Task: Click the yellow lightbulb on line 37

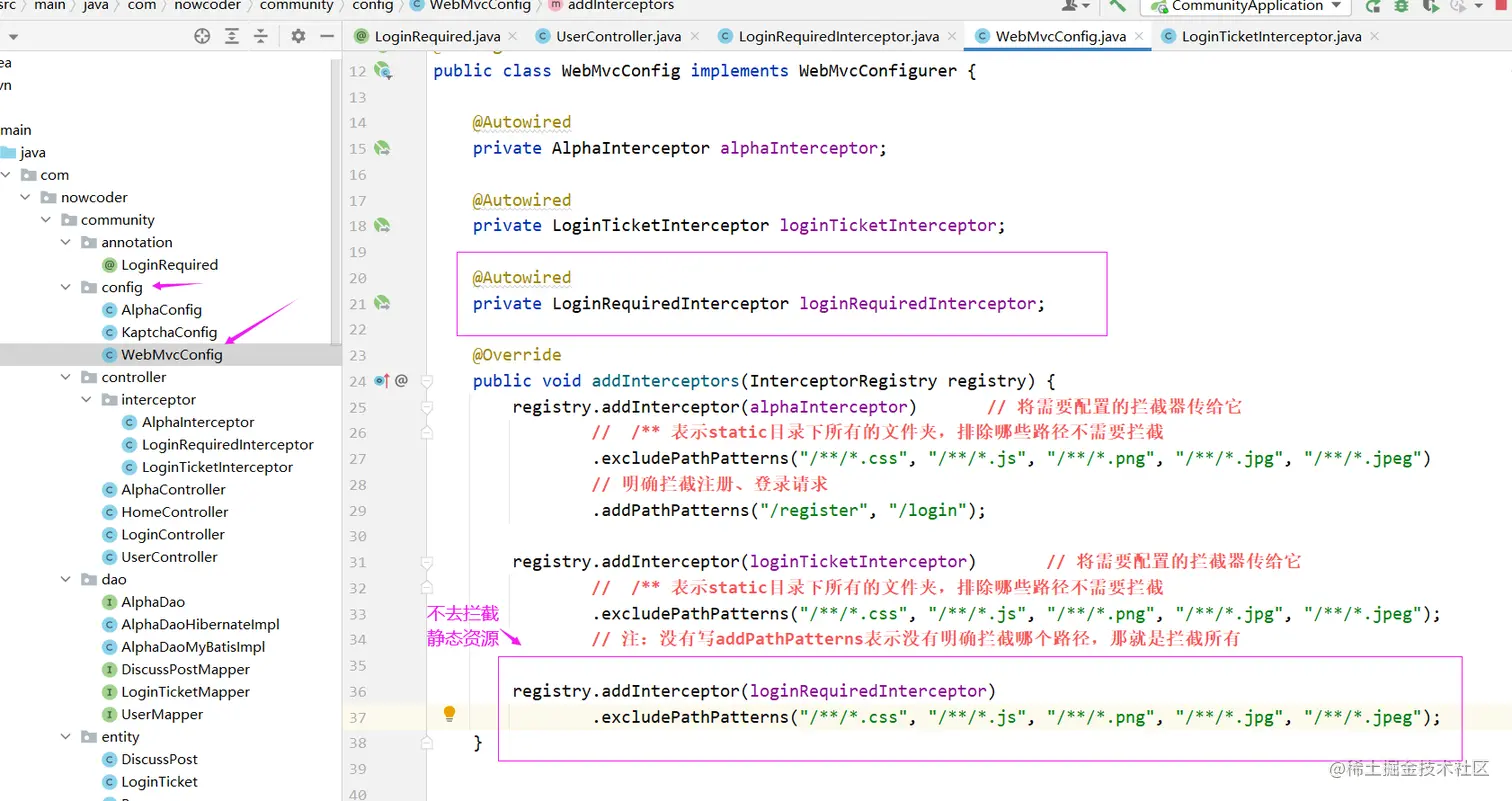Action: (x=450, y=714)
